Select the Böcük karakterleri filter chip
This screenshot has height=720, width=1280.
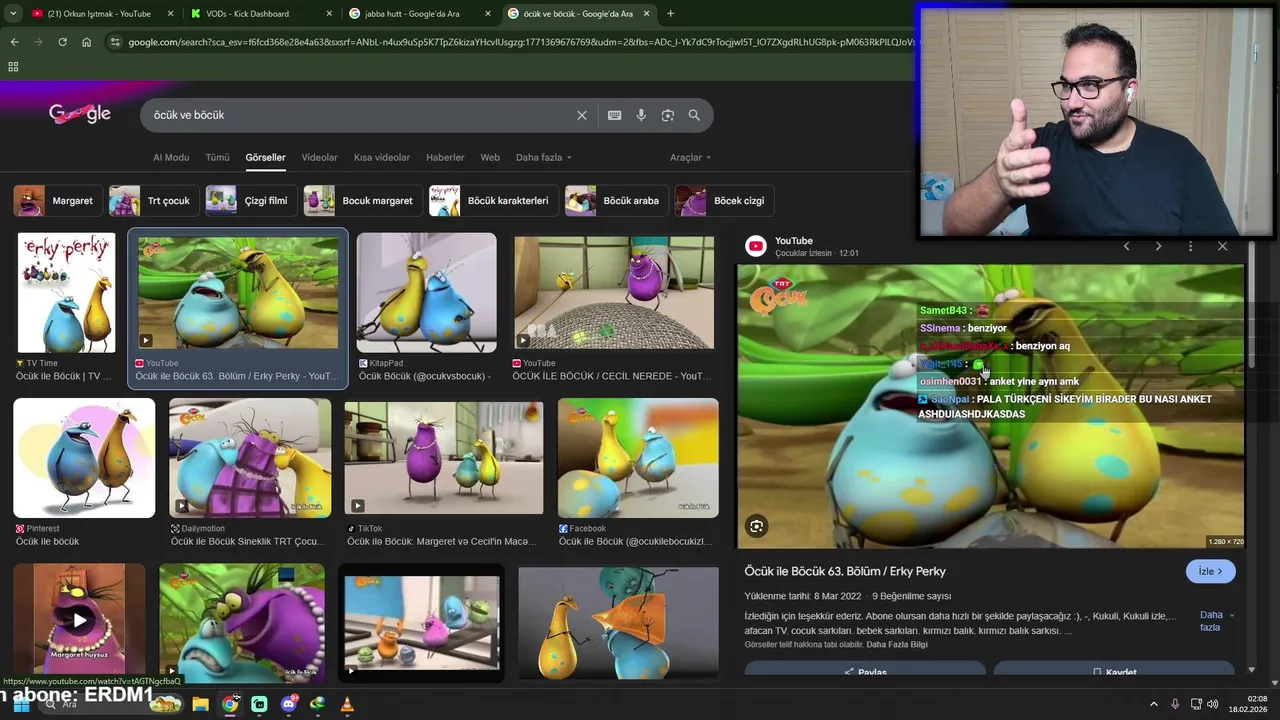(x=493, y=200)
